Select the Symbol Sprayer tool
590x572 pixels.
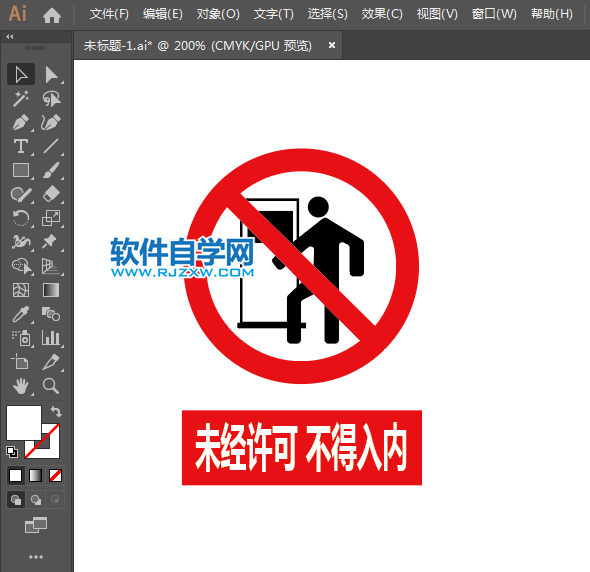click(21, 338)
